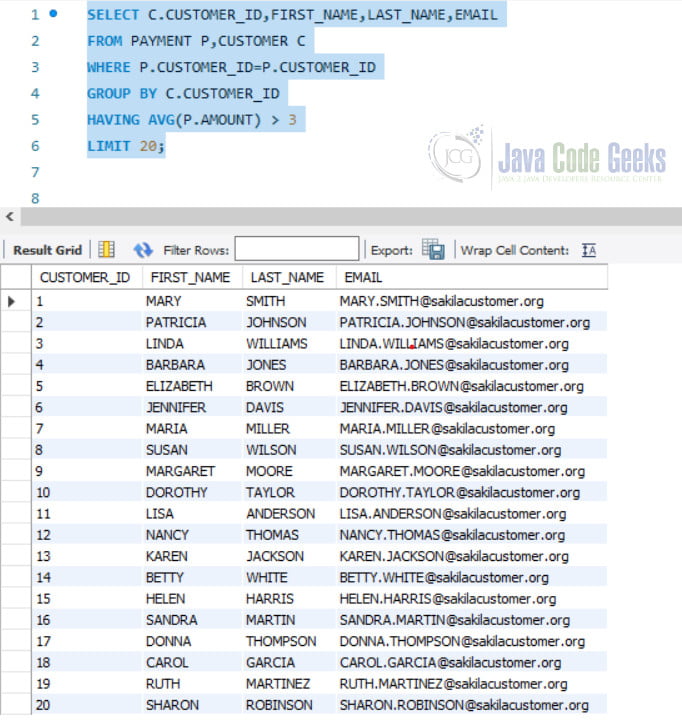The height and width of the screenshot is (725, 682).
Task: Click the HAVING keyword in the query
Action: pyautogui.click(x=113, y=120)
